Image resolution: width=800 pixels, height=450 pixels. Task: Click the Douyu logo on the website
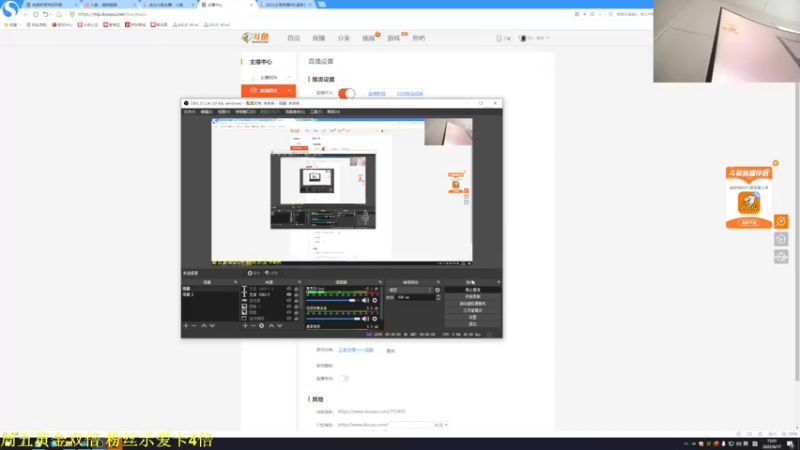[256, 38]
